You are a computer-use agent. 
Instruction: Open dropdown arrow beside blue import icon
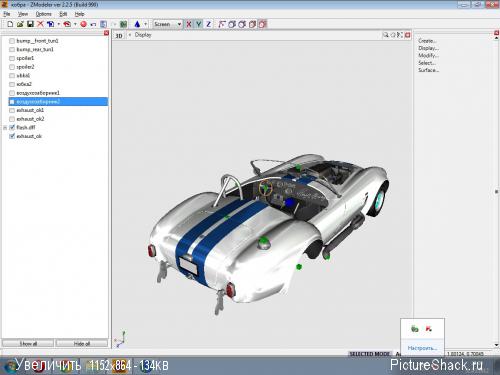click(59, 24)
